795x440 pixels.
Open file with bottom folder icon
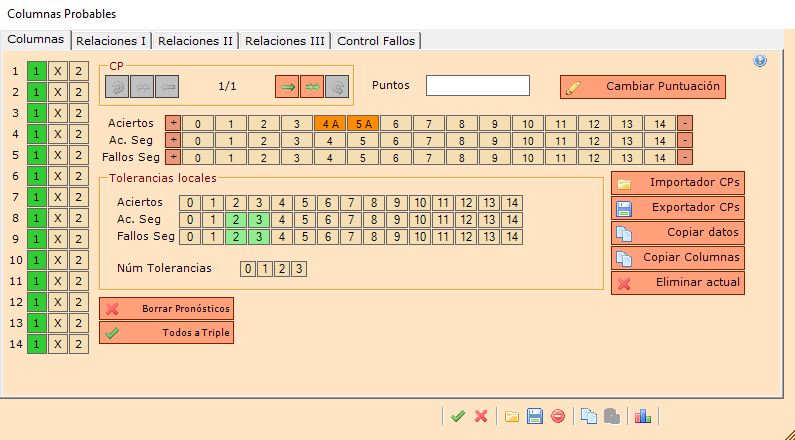pyautogui.click(x=512, y=416)
